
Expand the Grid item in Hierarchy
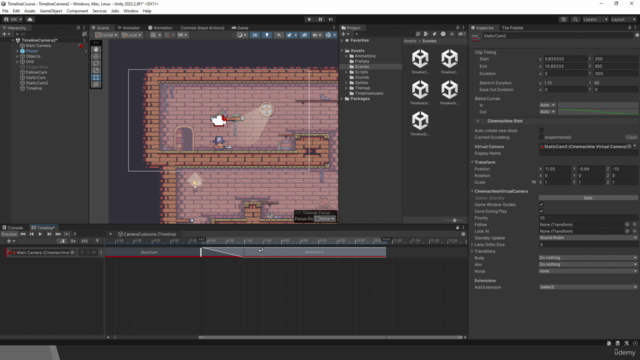point(18,62)
